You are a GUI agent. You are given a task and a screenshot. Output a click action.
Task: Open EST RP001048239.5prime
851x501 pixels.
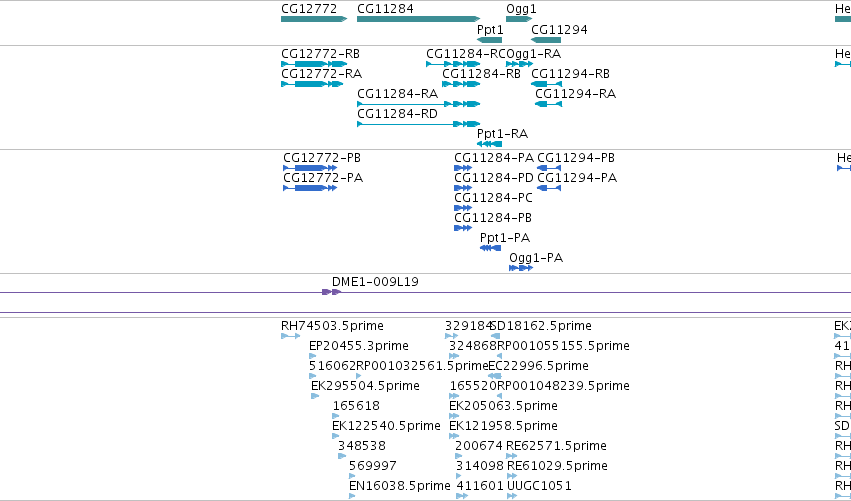(x=563, y=386)
